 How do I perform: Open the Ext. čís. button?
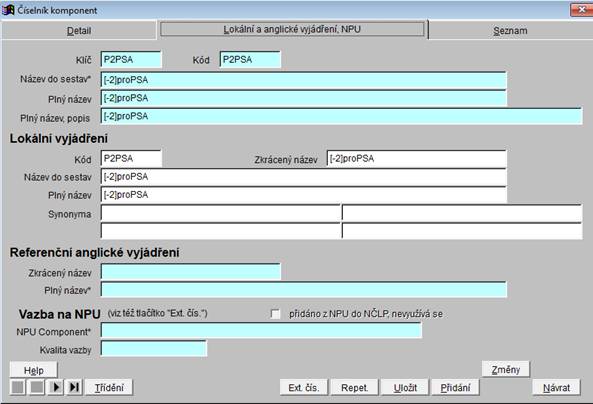pyautogui.click(x=304, y=387)
